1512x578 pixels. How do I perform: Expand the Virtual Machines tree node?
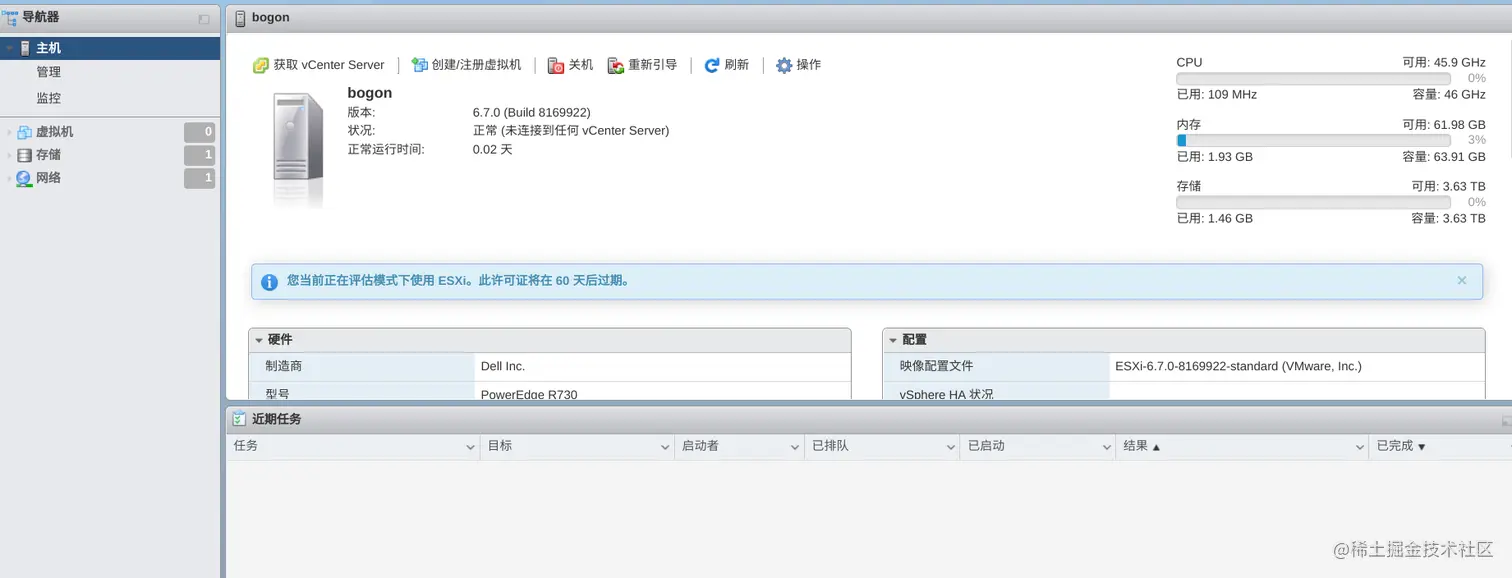click(x=9, y=132)
